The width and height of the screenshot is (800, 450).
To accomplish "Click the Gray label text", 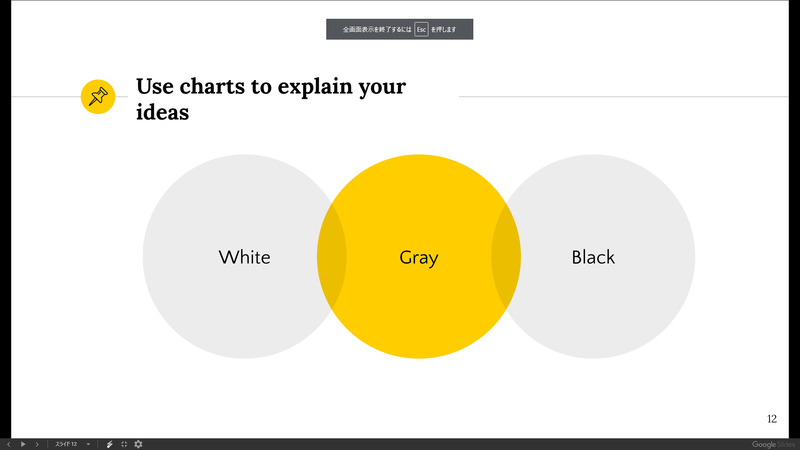I will 418,258.
